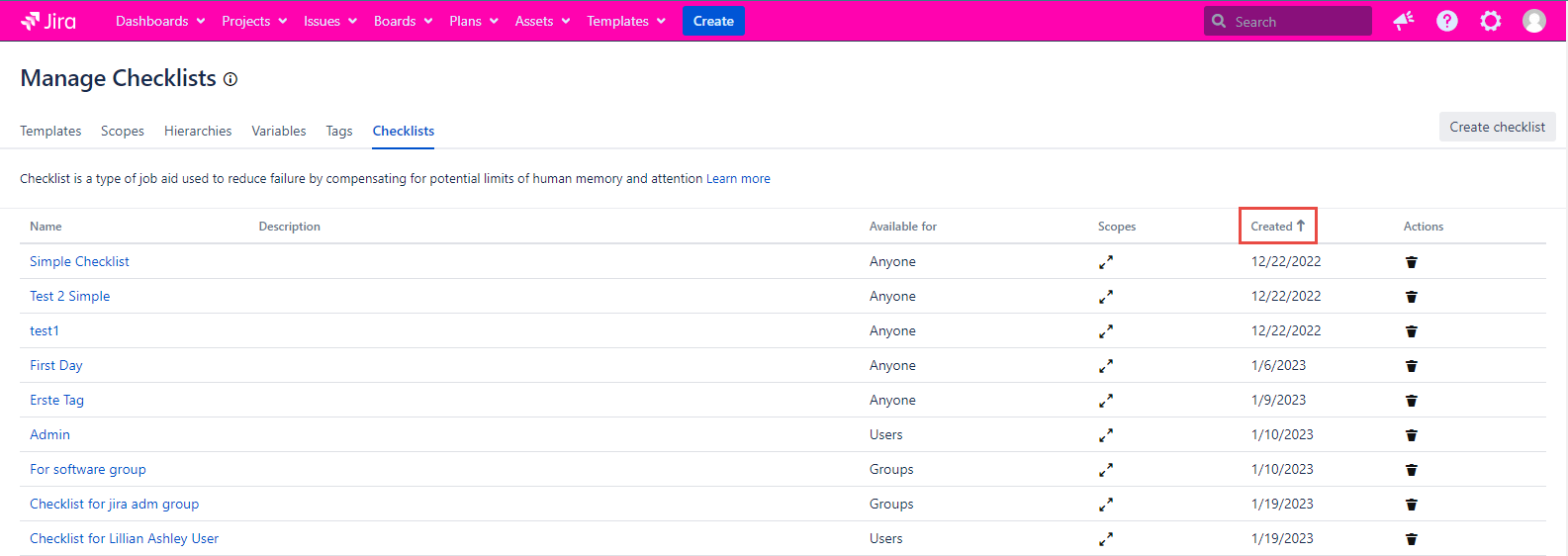Viewport: 1568px width, 556px height.
Task: Delete the Simple Checklist row via trash icon
Action: pos(1412,262)
